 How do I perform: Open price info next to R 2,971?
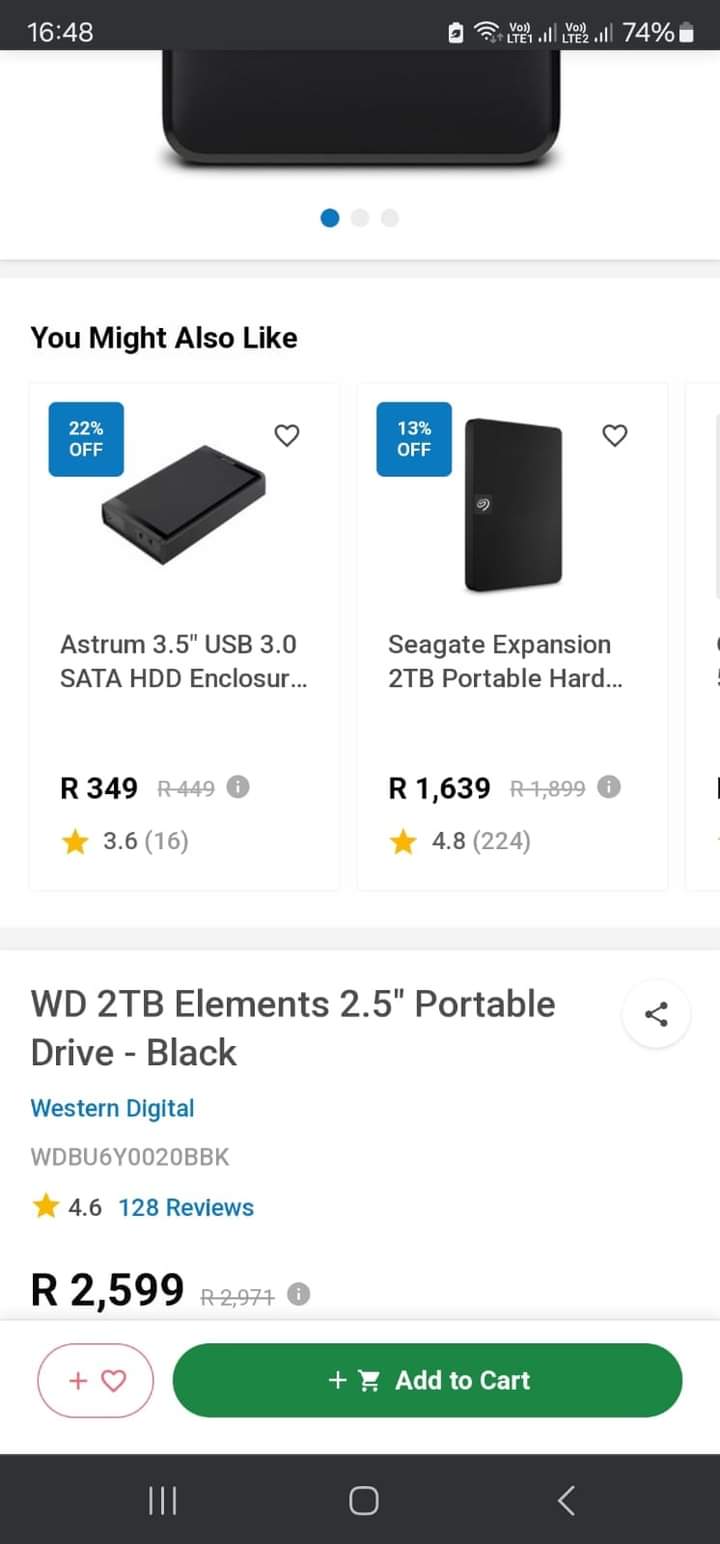click(x=298, y=1294)
